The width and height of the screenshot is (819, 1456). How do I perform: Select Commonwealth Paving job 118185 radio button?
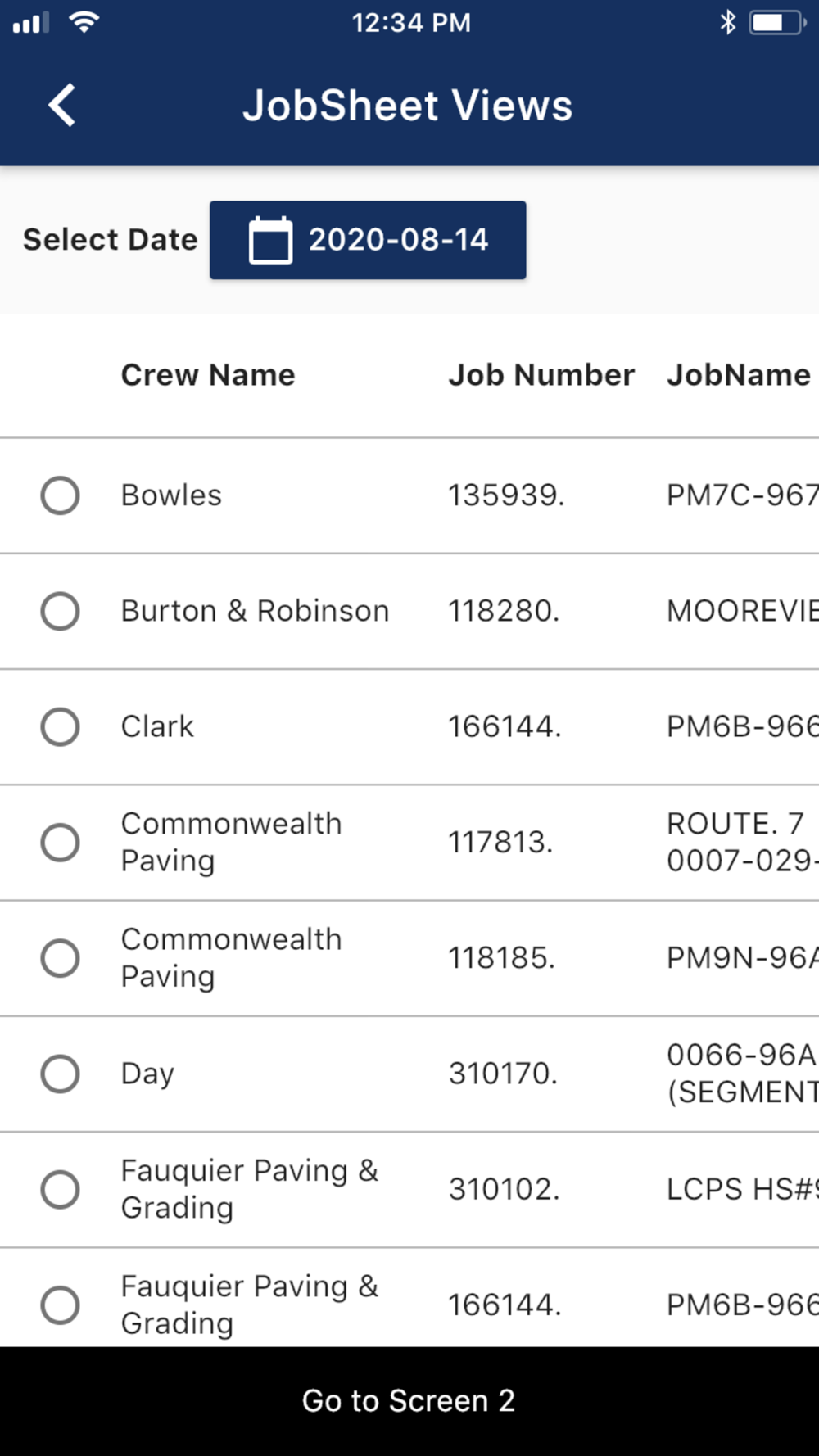(x=61, y=958)
